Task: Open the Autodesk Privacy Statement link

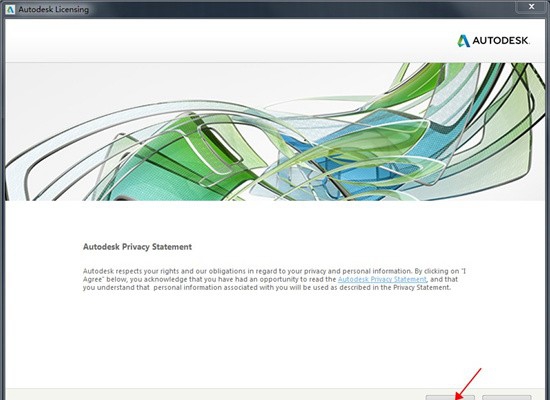Action: pos(382,279)
